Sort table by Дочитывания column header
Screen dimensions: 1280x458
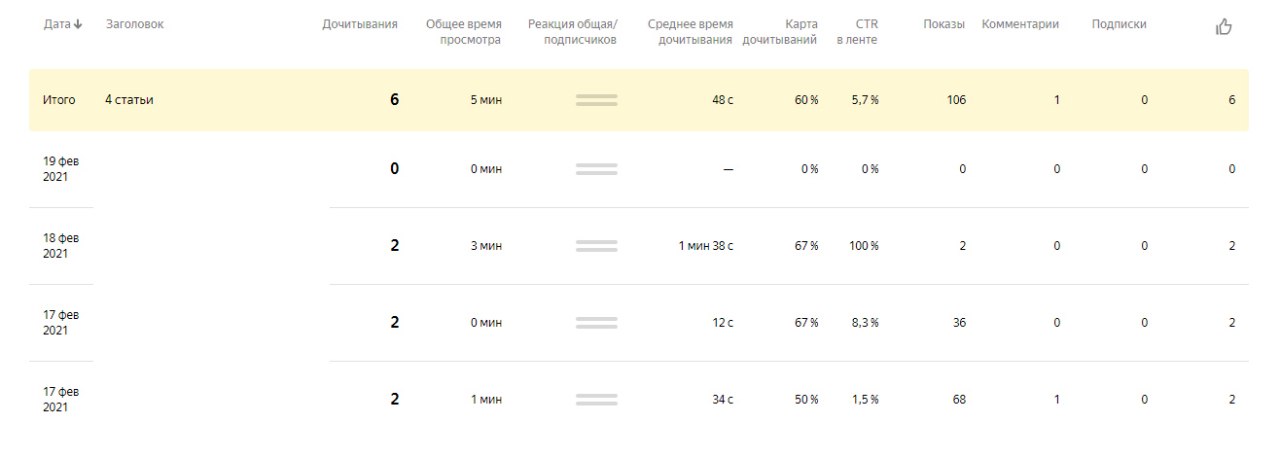[x=360, y=24]
